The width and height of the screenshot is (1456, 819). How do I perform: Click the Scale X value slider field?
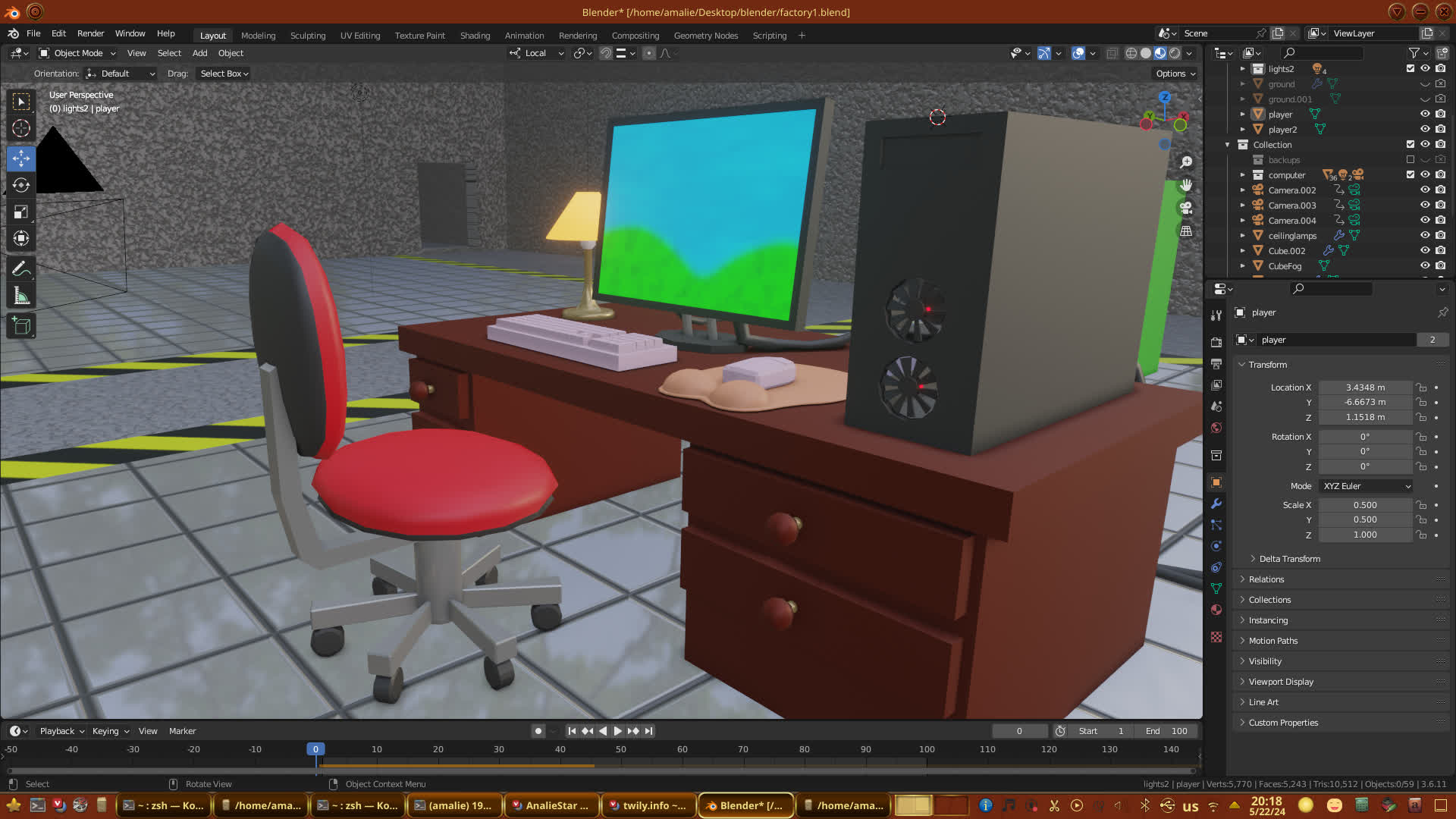(x=1364, y=505)
